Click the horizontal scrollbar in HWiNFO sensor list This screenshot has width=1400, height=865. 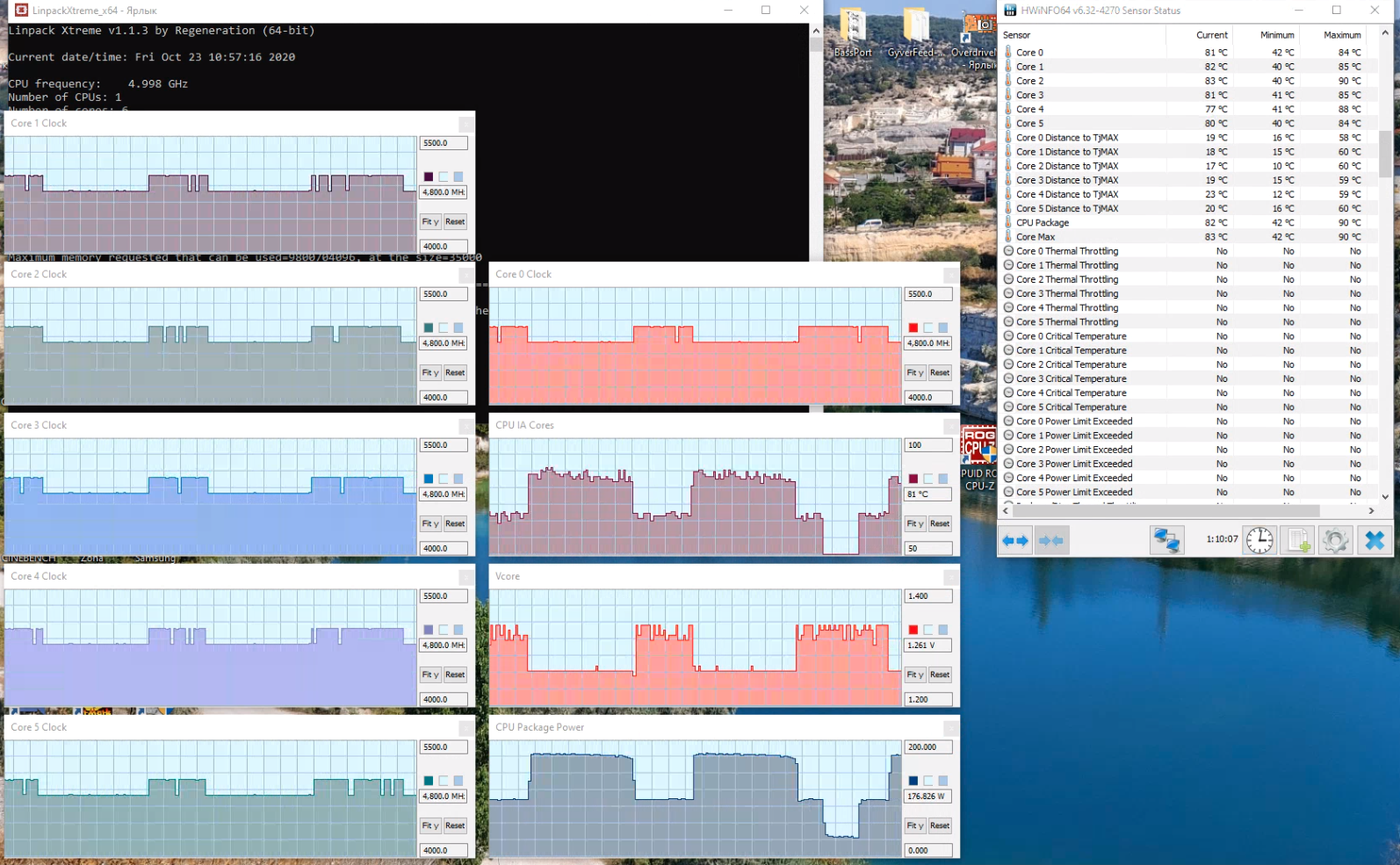click(x=1166, y=511)
